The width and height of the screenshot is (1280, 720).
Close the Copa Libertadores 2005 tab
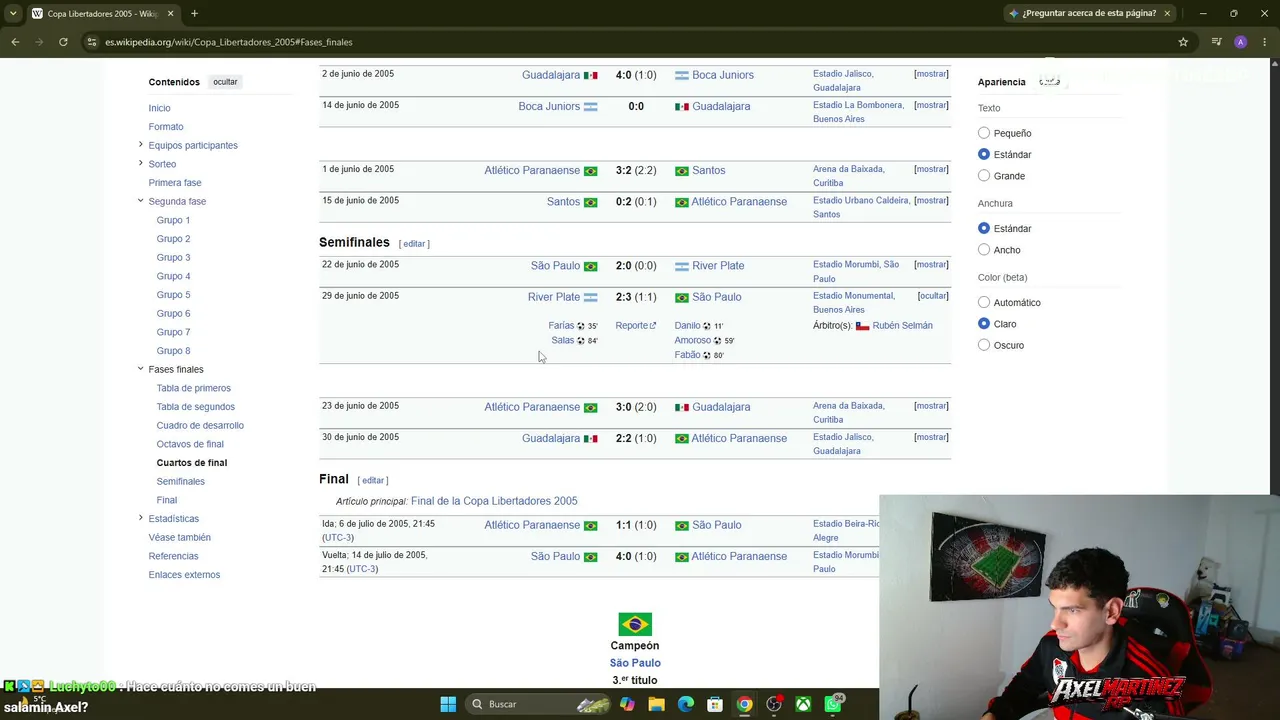(x=170, y=13)
